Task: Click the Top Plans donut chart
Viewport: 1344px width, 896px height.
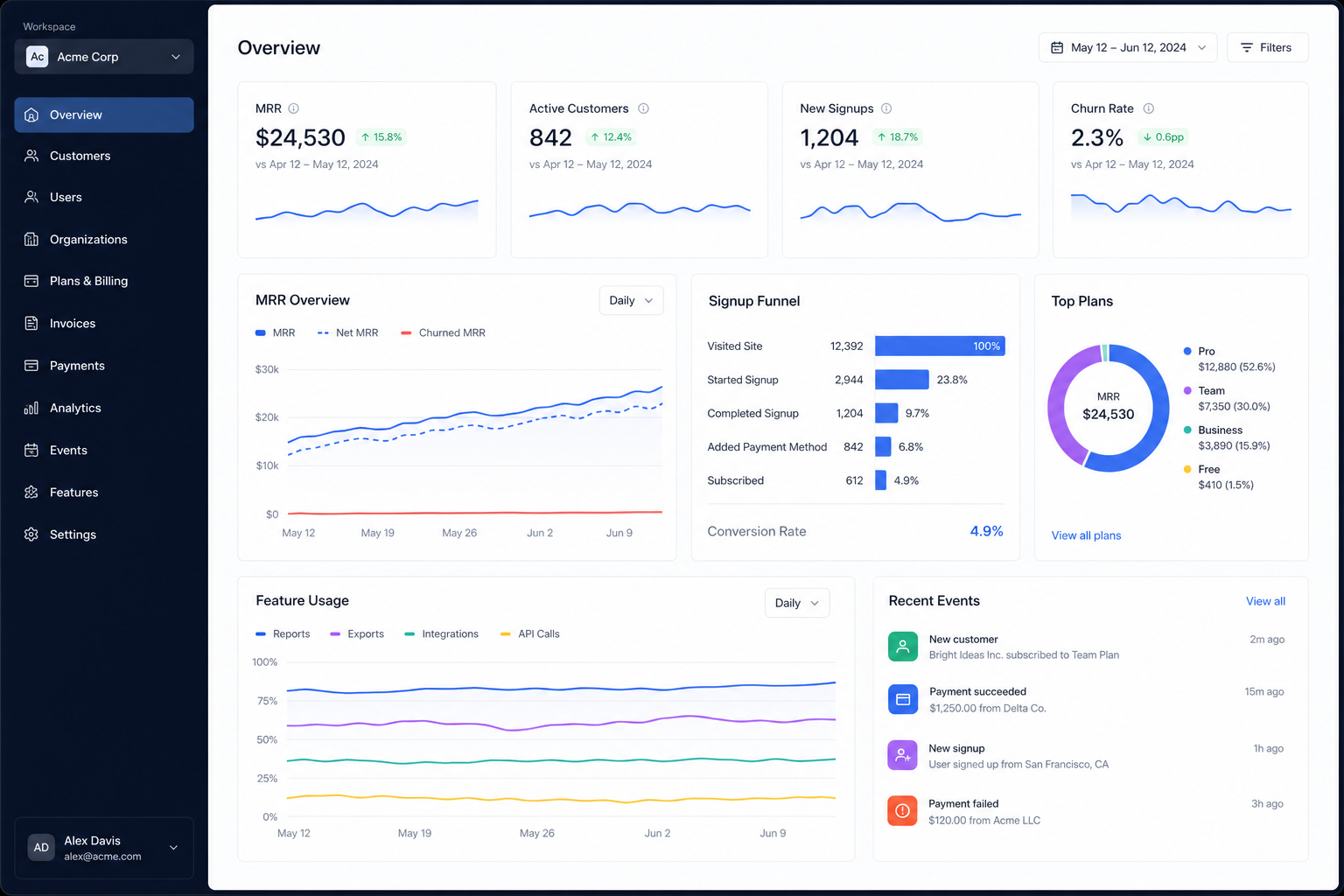Action: point(1108,408)
